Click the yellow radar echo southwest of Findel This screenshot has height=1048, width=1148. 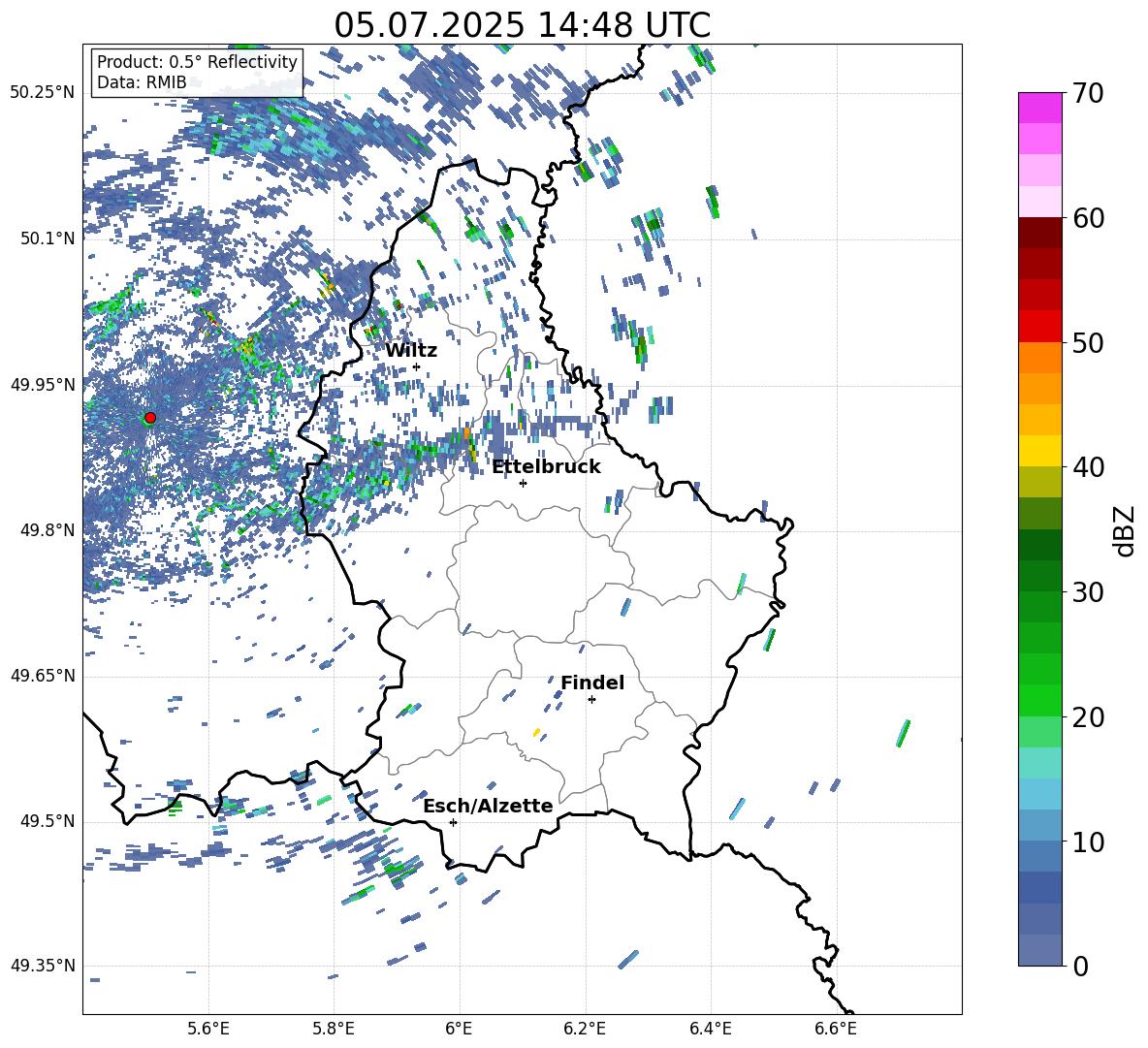tap(536, 732)
